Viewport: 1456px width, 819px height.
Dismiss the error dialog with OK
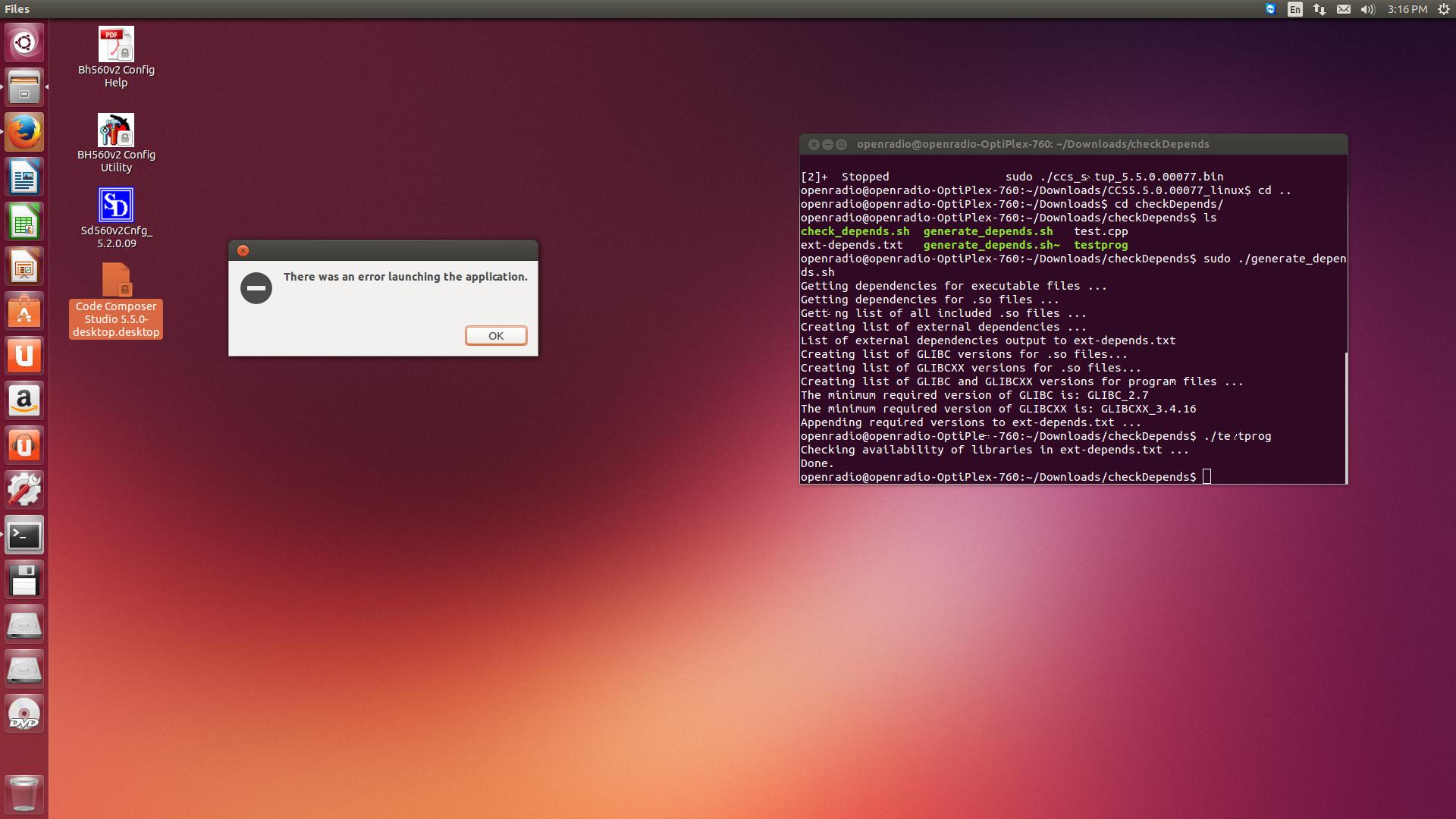(x=495, y=335)
